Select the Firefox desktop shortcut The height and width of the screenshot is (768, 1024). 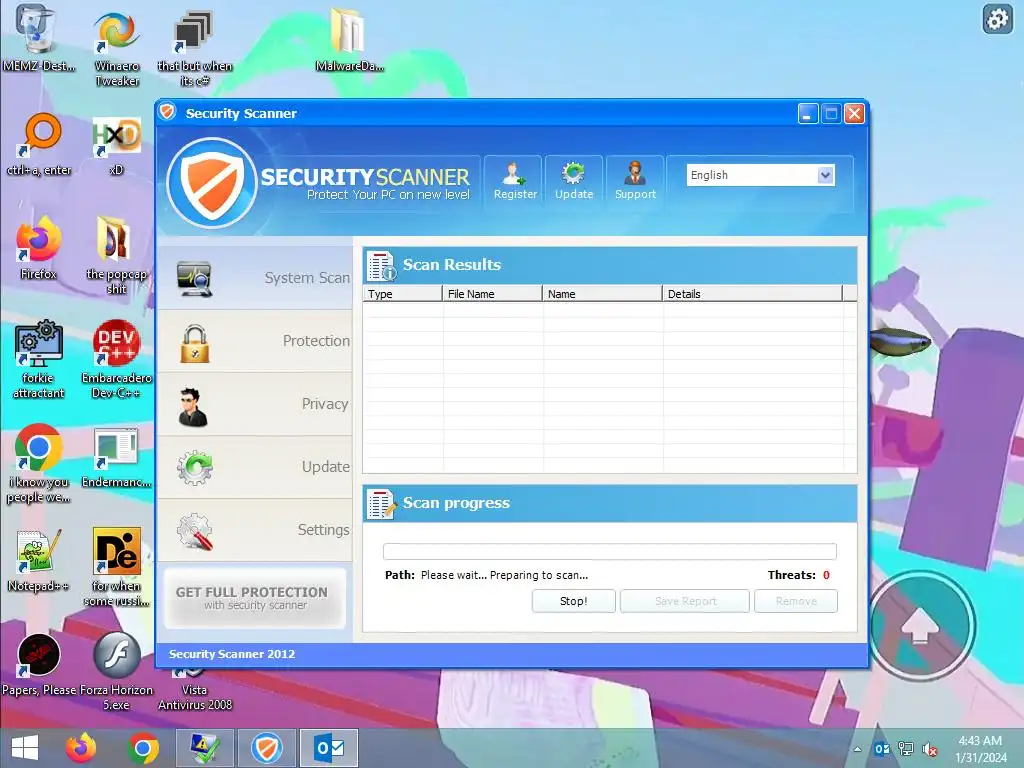coord(39,248)
